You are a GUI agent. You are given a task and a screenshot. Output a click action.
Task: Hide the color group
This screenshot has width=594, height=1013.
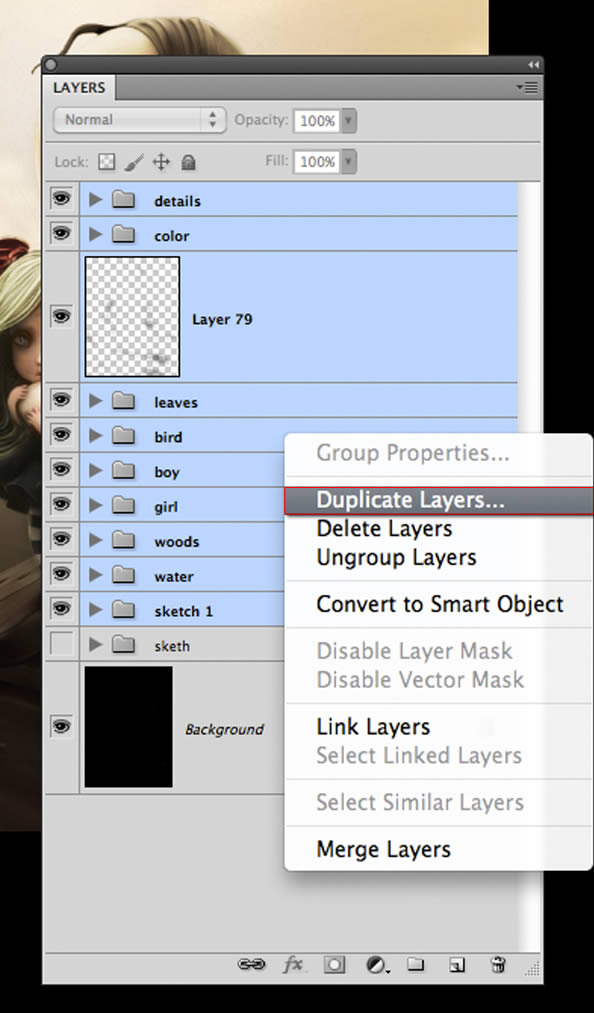tap(61, 234)
